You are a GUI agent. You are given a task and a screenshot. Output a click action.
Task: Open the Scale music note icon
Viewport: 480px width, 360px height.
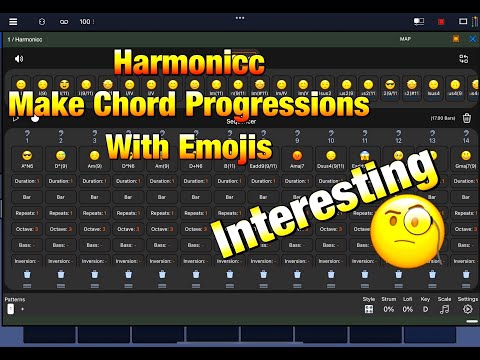coord(444,309)
